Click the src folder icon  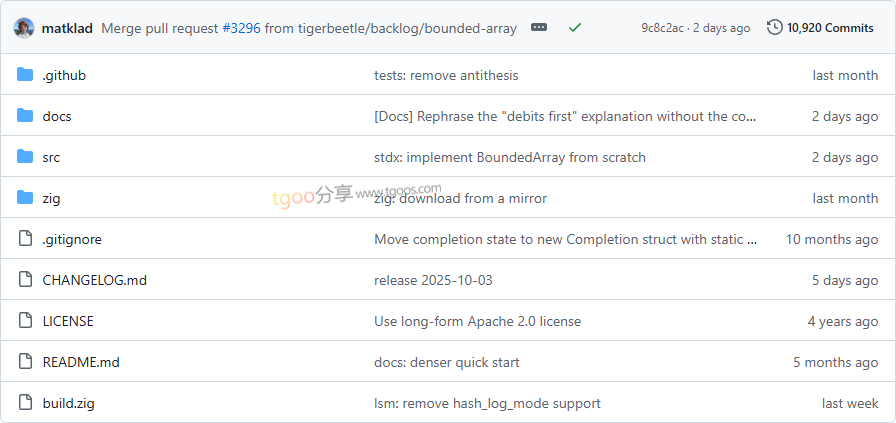point(25,157)
